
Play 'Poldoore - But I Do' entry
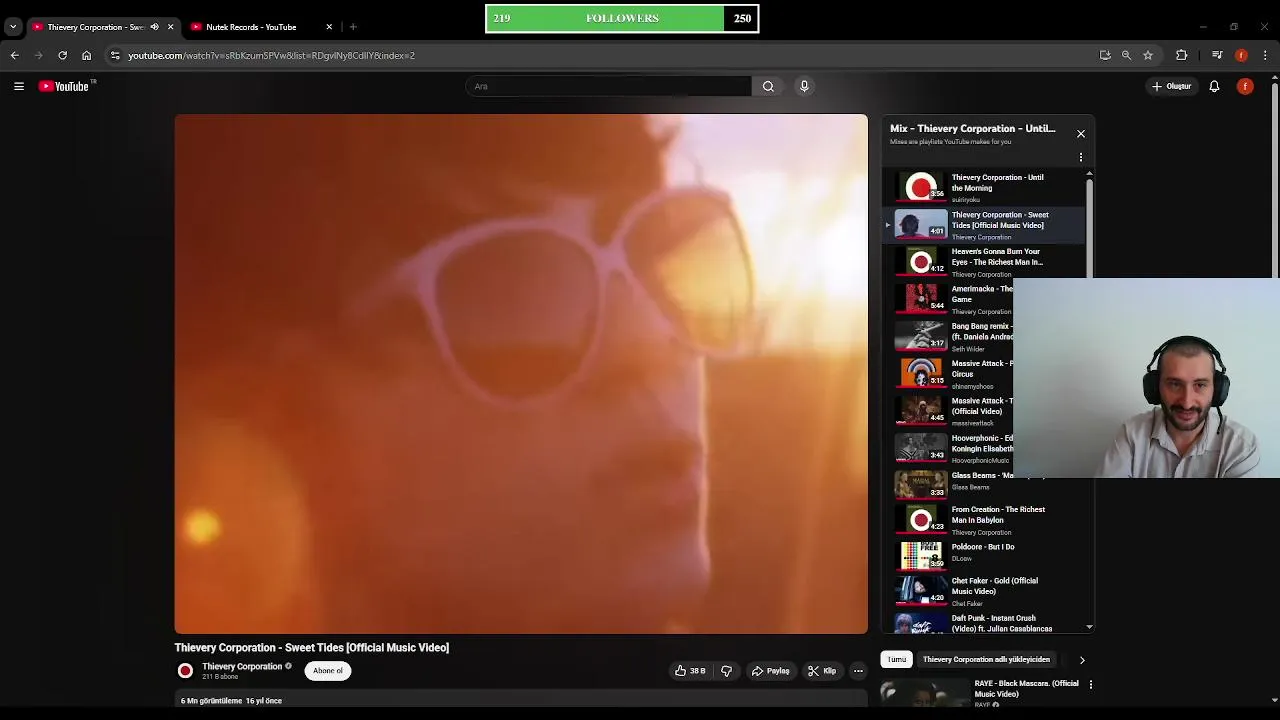coord(982,555)
